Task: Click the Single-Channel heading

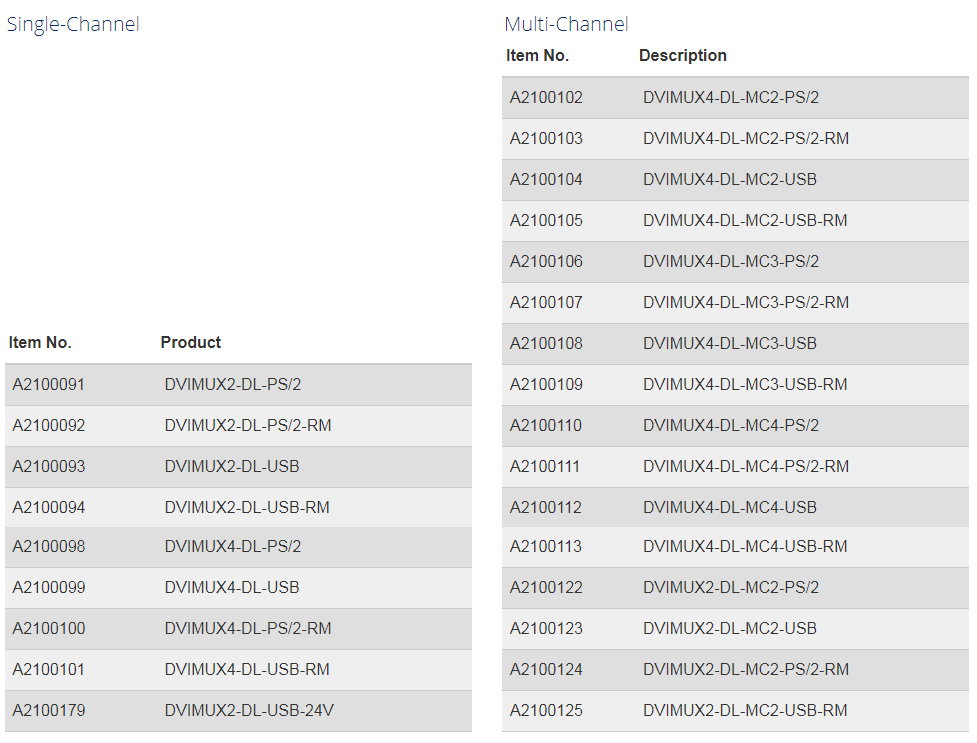Action: [73, 24]
